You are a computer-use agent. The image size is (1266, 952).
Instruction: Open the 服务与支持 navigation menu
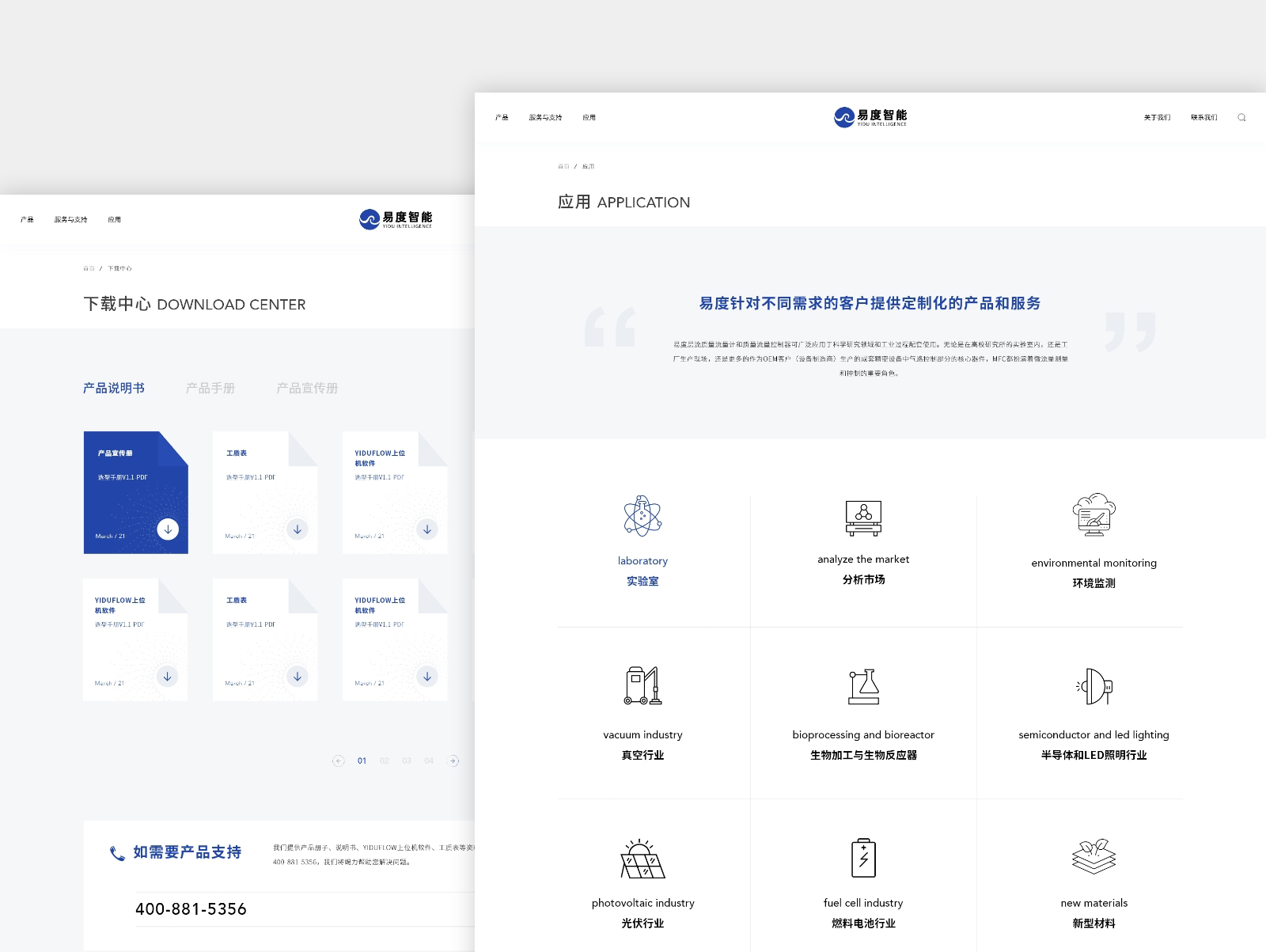point(544,116)
